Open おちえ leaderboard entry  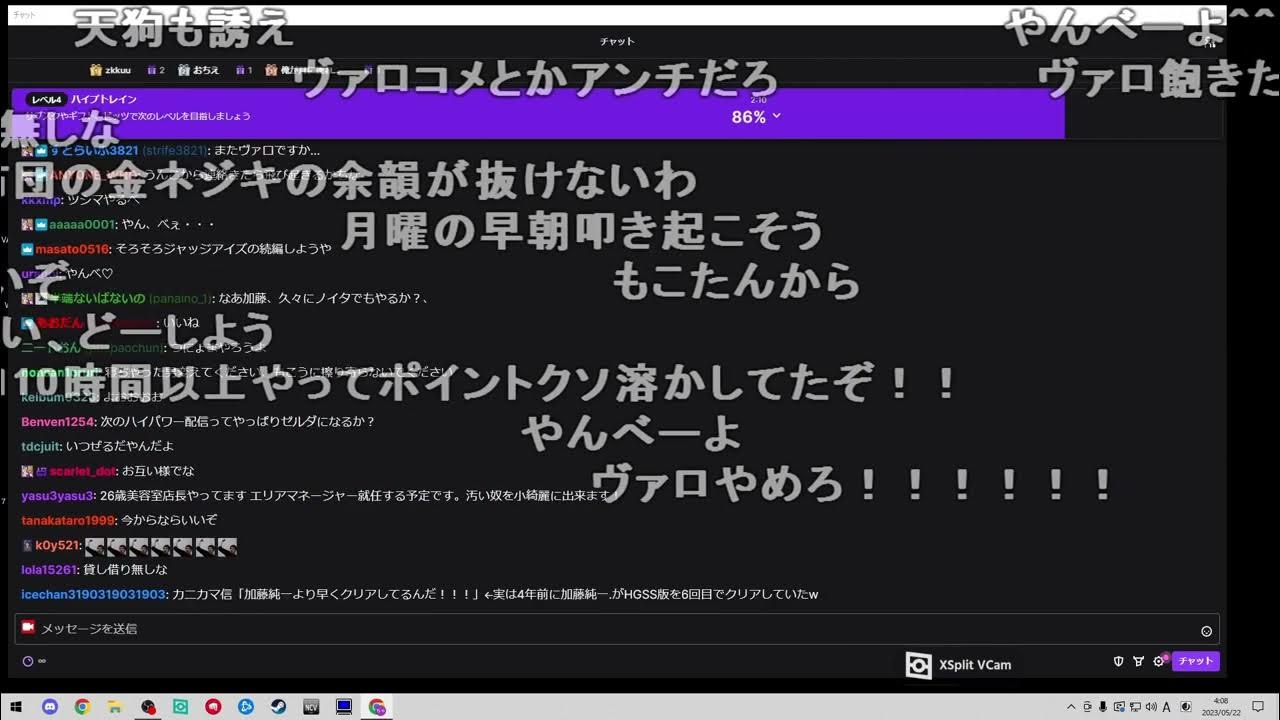(x=198, y=70)
